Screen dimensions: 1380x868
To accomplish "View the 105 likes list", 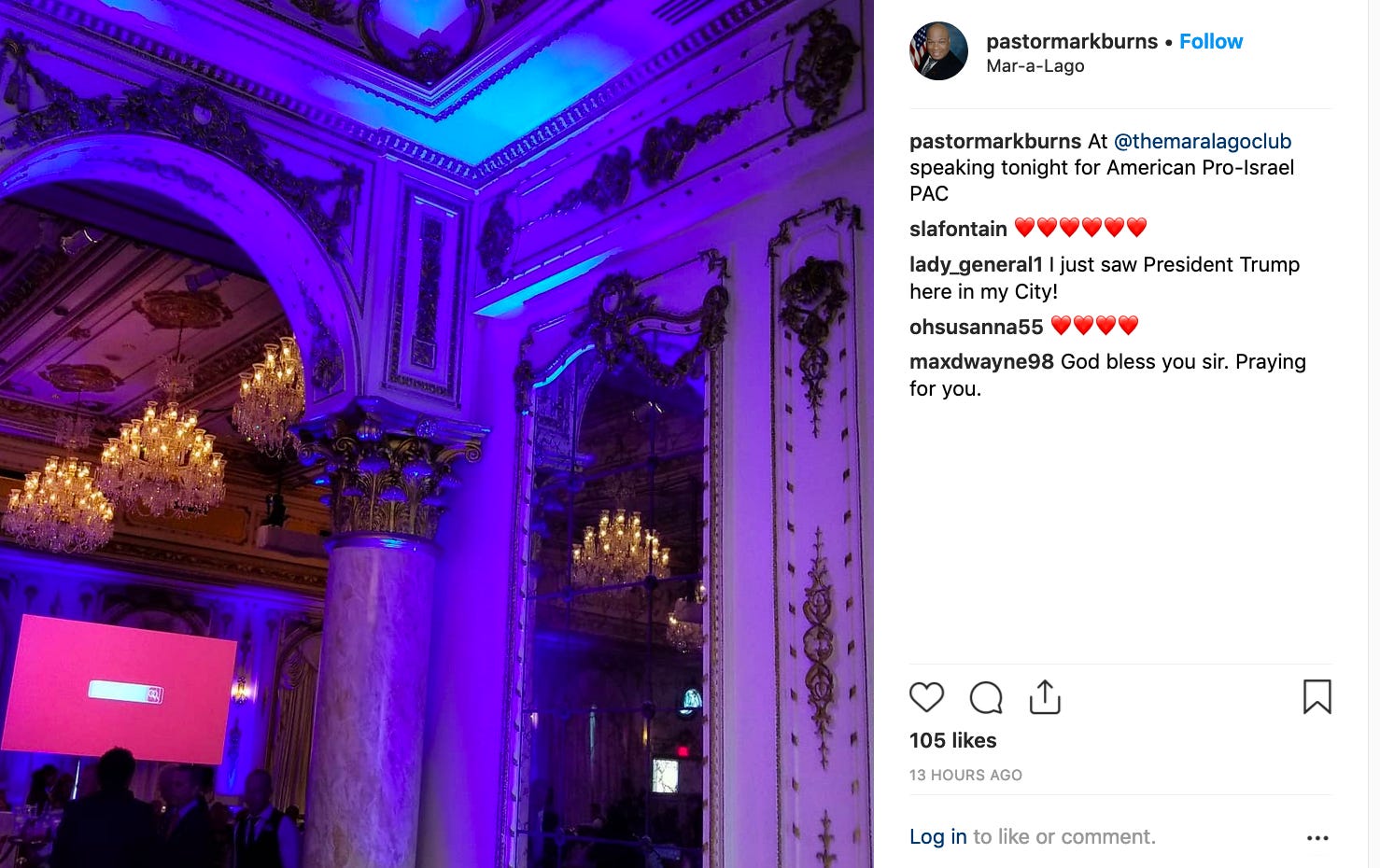I will pos(953,740).
